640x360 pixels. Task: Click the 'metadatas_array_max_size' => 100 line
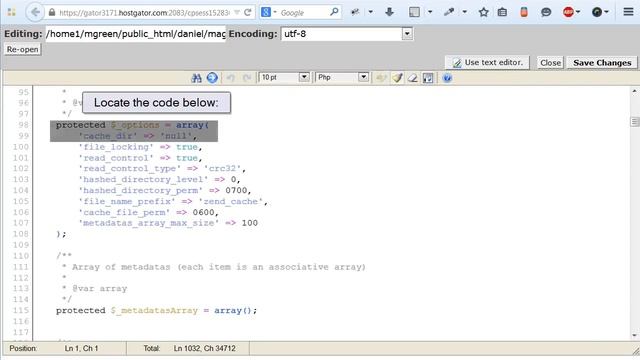coord(168,223)
